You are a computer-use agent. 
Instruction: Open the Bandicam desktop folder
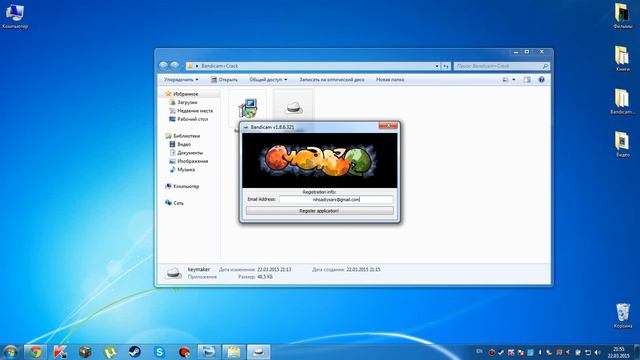[x=622, y=102]
